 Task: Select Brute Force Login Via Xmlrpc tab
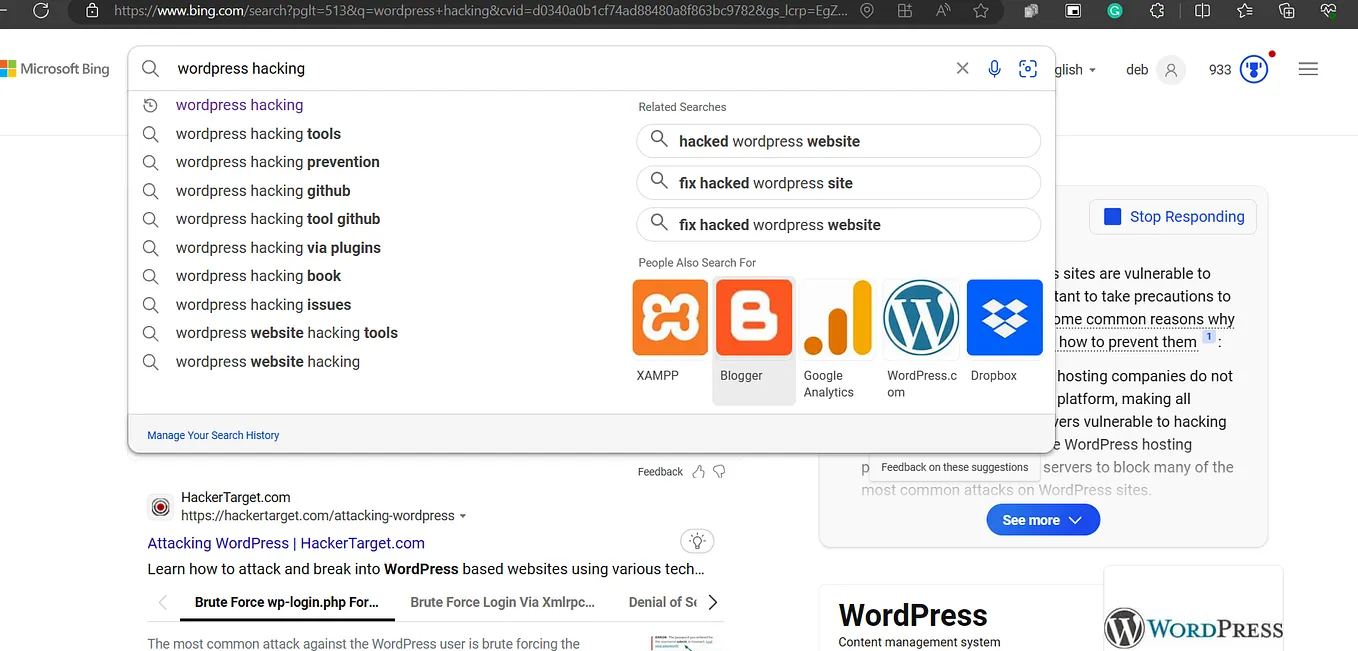point(502,602)
